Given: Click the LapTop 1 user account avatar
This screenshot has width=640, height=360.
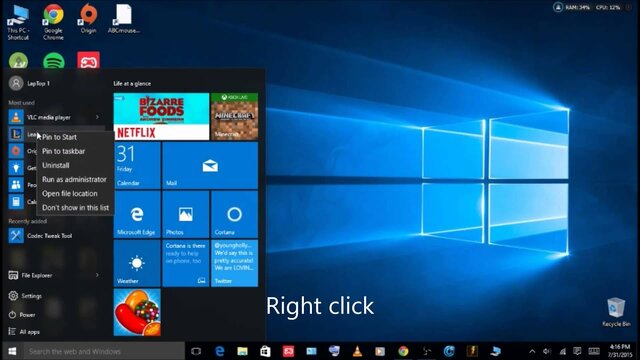Looking at the screenshot, I should pyautogui.click(x=16, y=83).
